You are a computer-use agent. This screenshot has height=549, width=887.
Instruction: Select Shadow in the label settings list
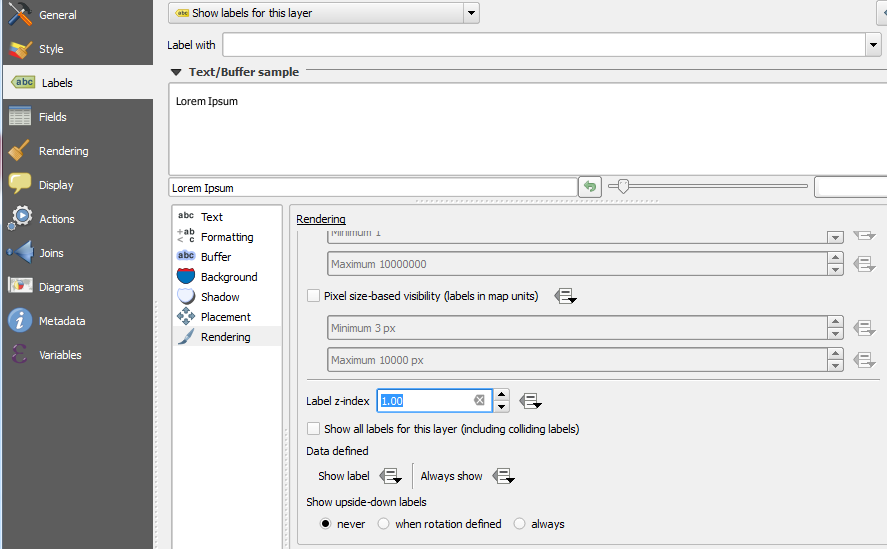click(220, 297)
